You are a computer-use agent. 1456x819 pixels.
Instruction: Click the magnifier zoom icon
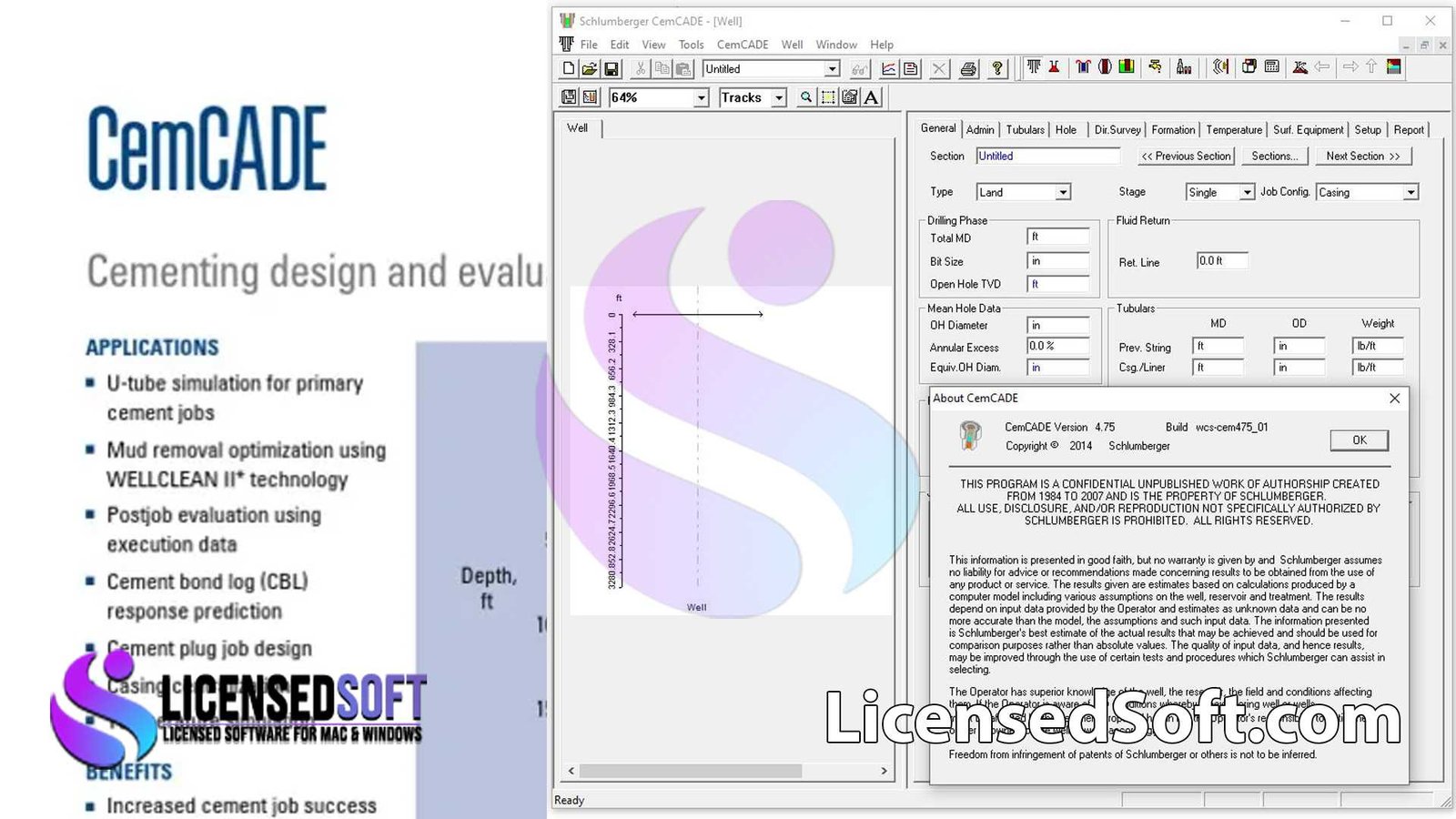(x=806, y=97)
